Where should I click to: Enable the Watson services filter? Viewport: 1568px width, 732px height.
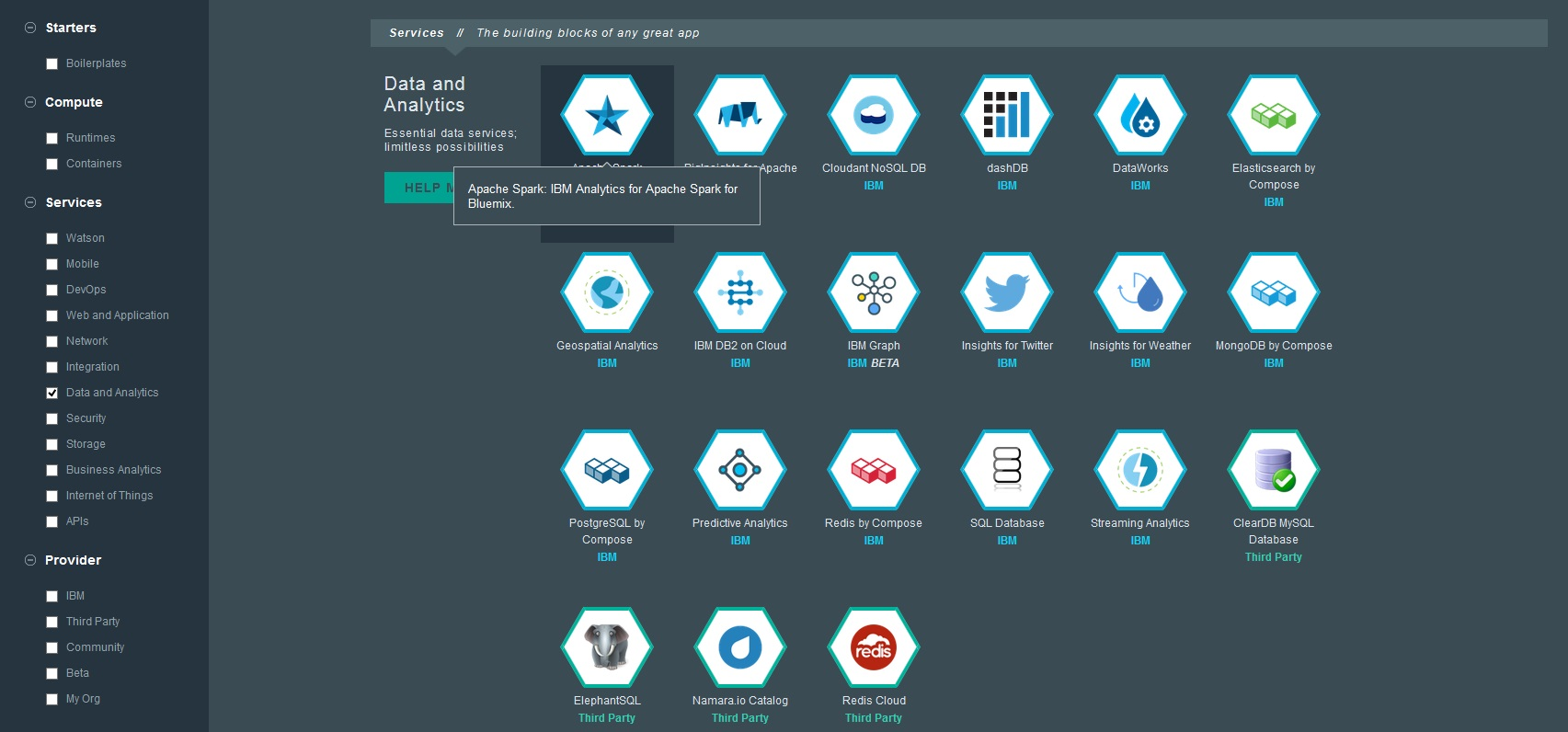pos(52,239)
